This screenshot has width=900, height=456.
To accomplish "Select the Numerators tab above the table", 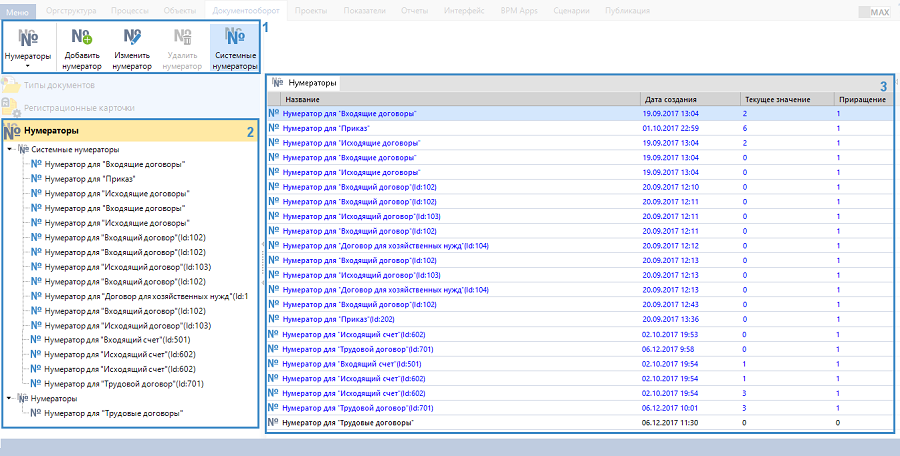I will (313, 83).
